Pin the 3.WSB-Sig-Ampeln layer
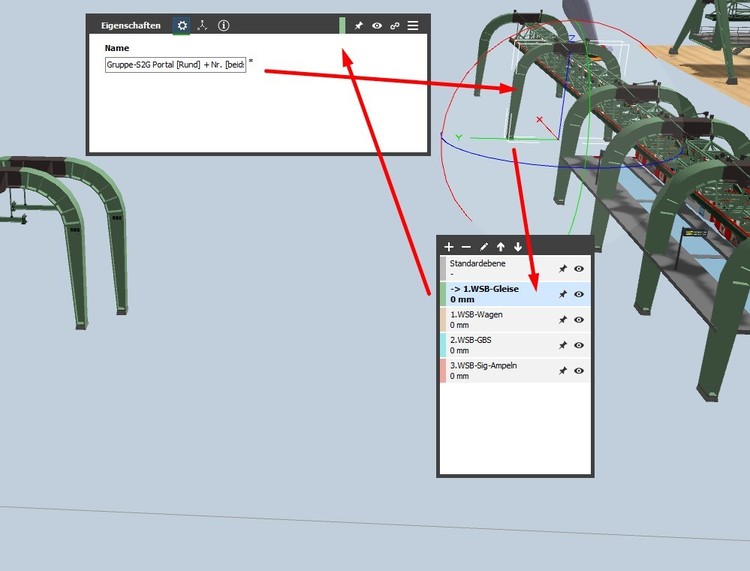This screenshot has width=750, height=571. click(x=562, y=371)
